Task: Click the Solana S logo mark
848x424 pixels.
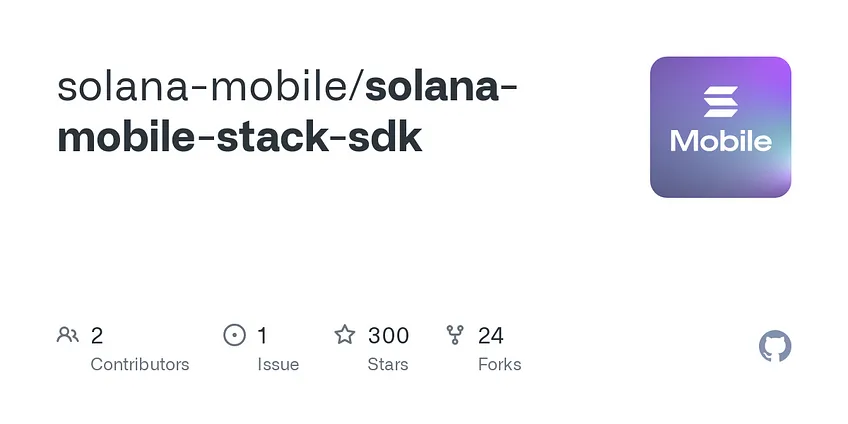Action: 720,102
